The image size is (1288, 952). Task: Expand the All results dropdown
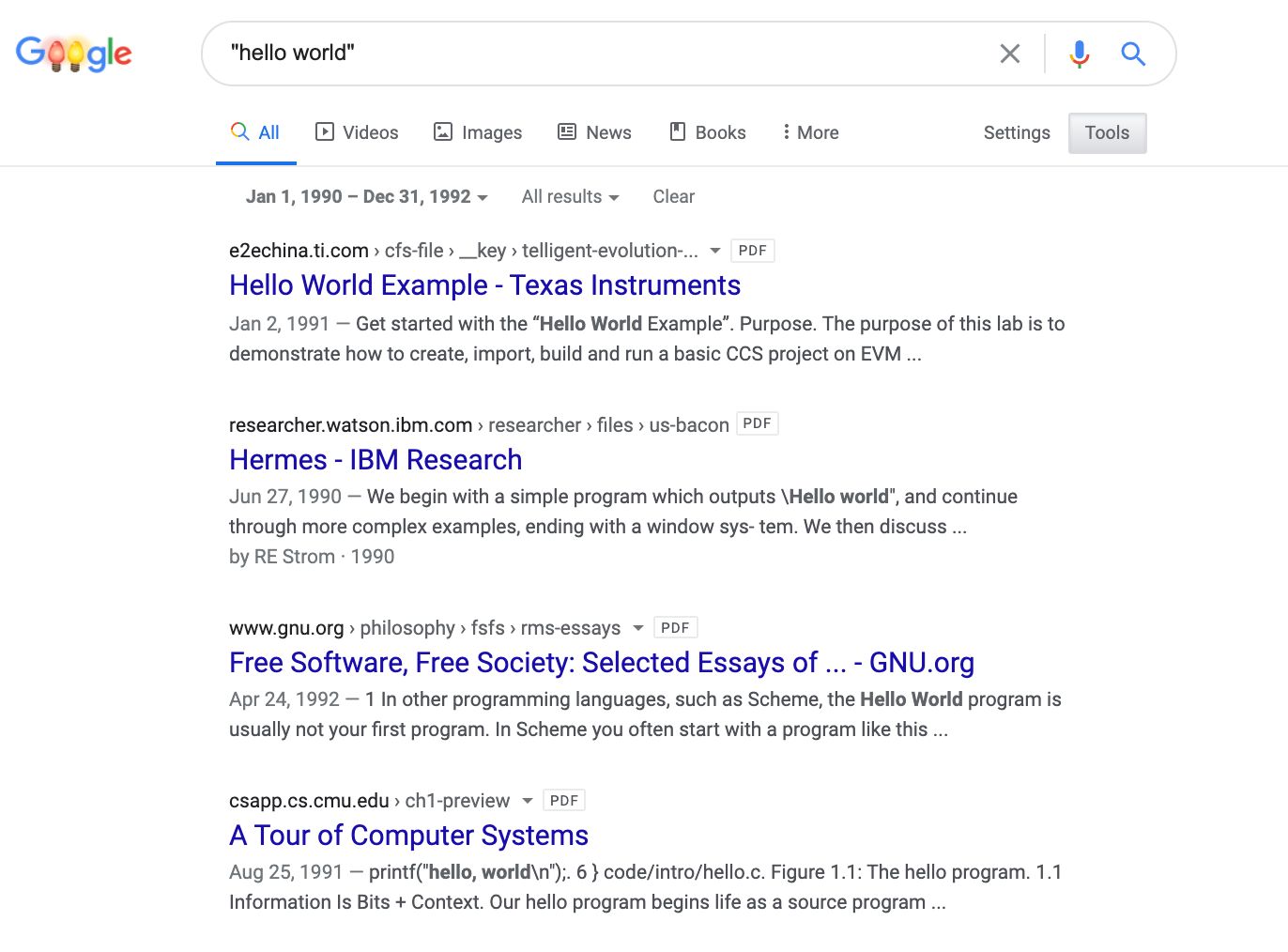[x=570, y=196]
